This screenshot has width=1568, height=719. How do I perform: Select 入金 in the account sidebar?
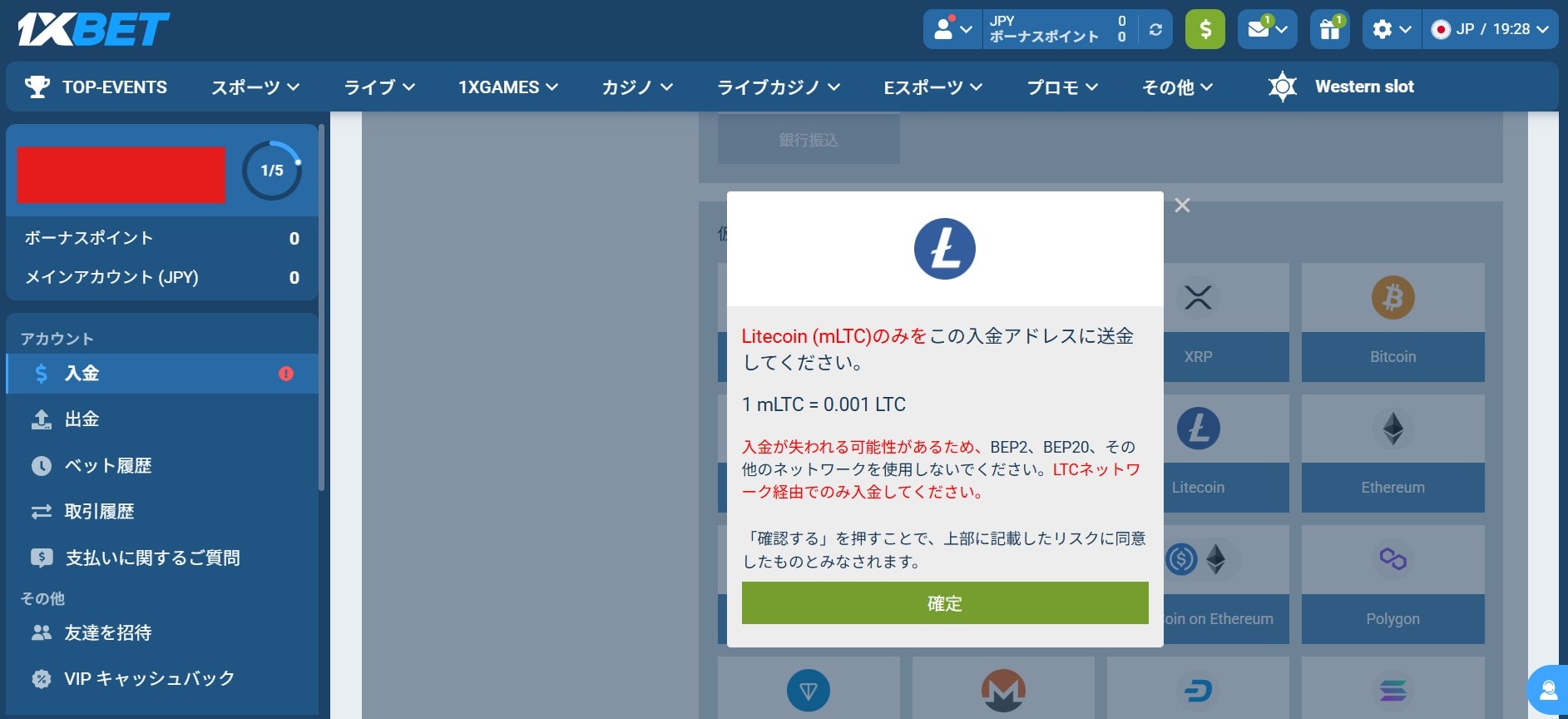point(162,374)
